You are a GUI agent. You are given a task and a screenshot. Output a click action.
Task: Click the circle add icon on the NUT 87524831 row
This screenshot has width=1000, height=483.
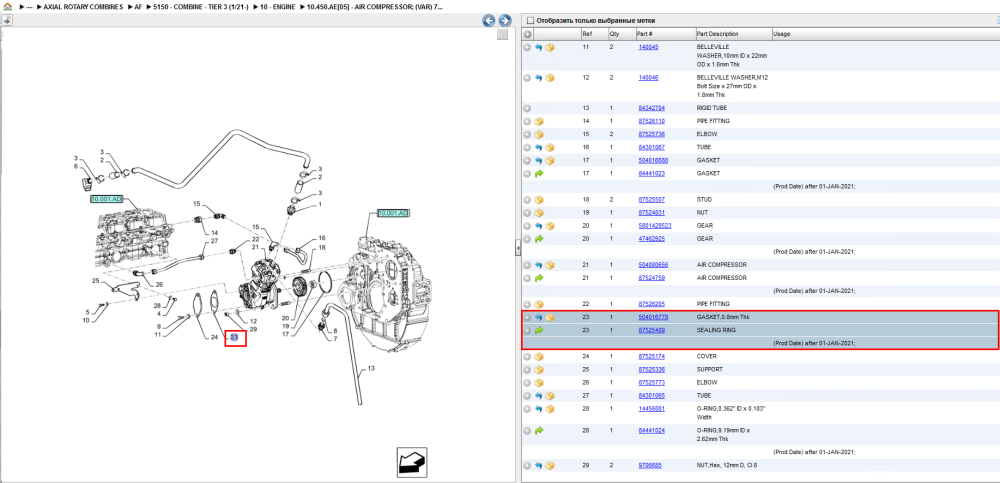pyautogui.click(x=527, y=212)
